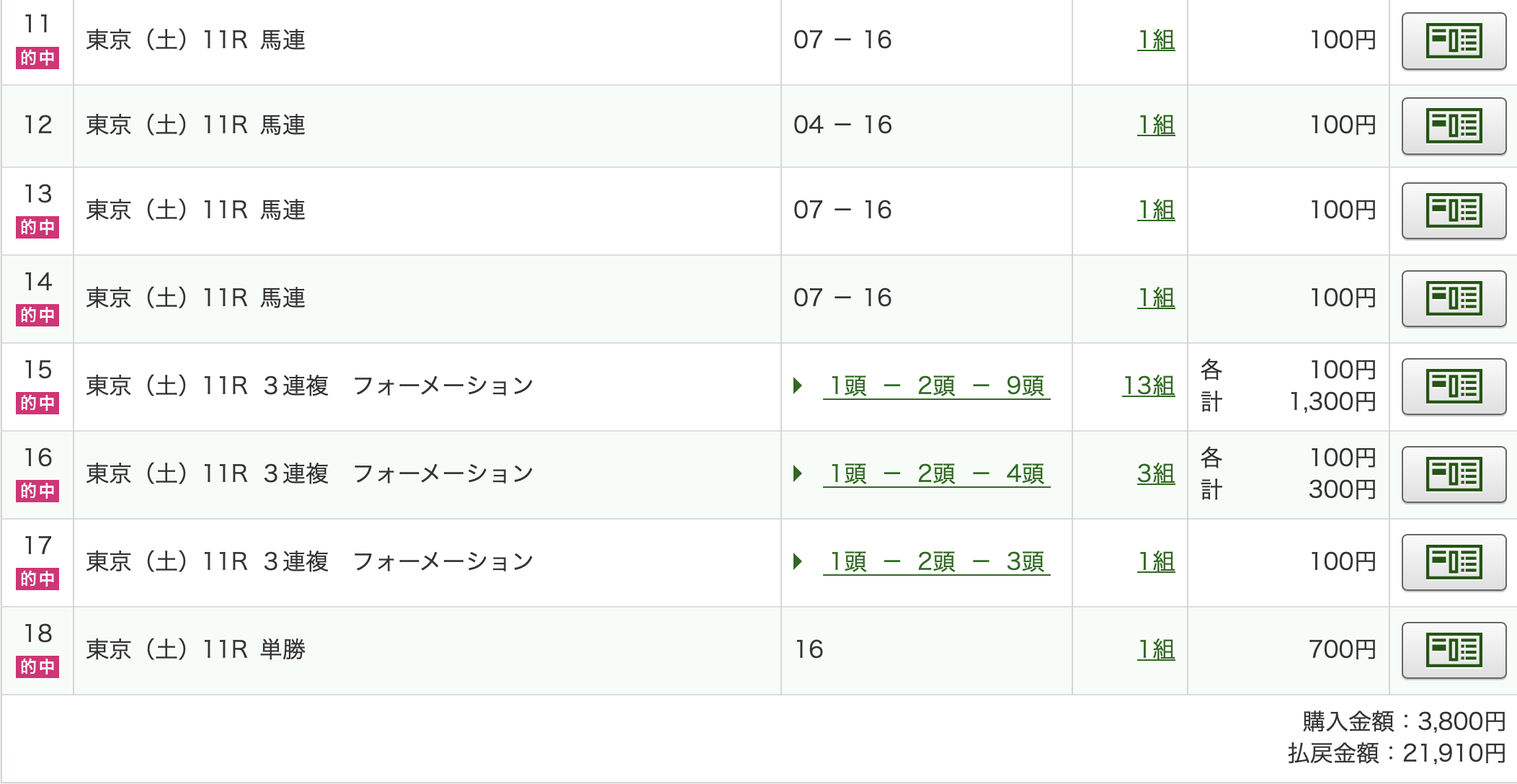Open ticket detail icon for row 17

(1453, 563)
